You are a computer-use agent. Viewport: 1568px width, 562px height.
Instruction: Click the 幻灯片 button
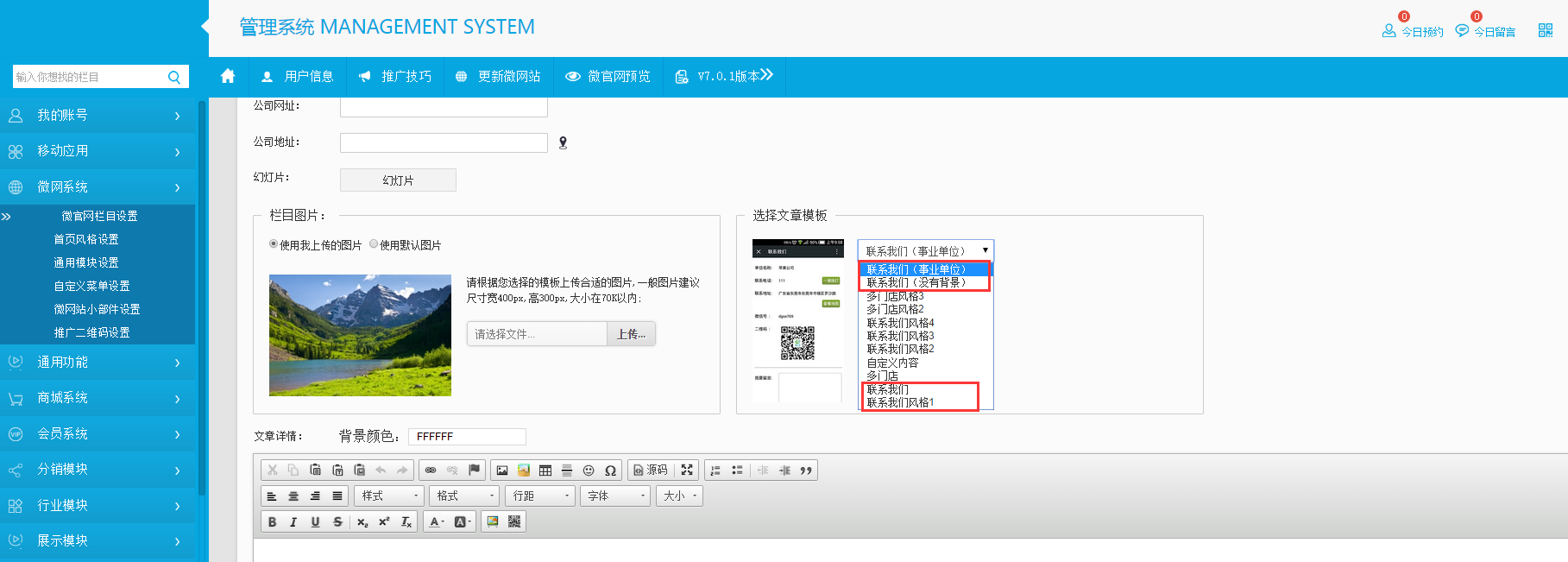pyautogui.click(x=398, y=180)
